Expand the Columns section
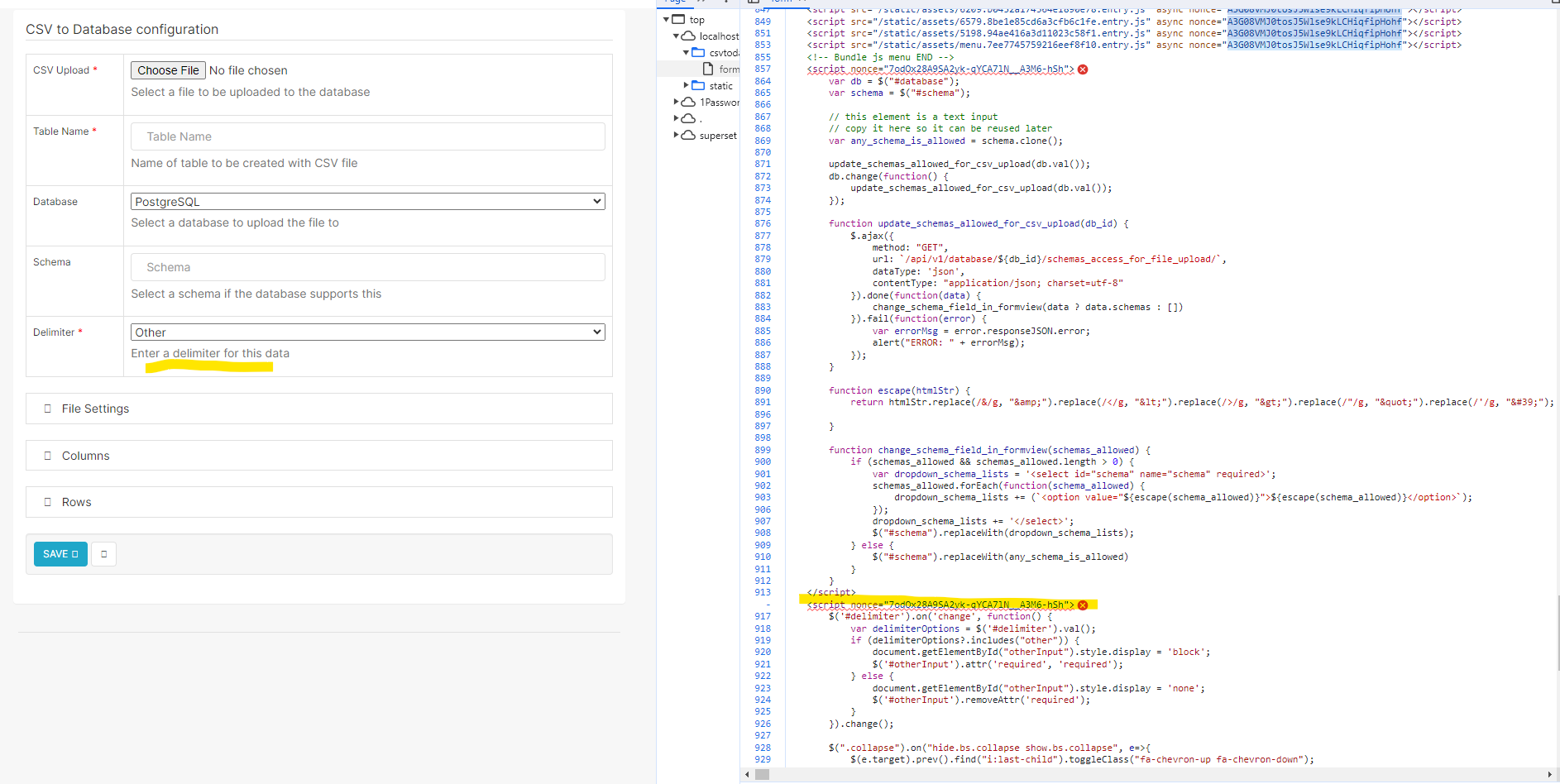The image size is (1560, 784). point(319,456)
